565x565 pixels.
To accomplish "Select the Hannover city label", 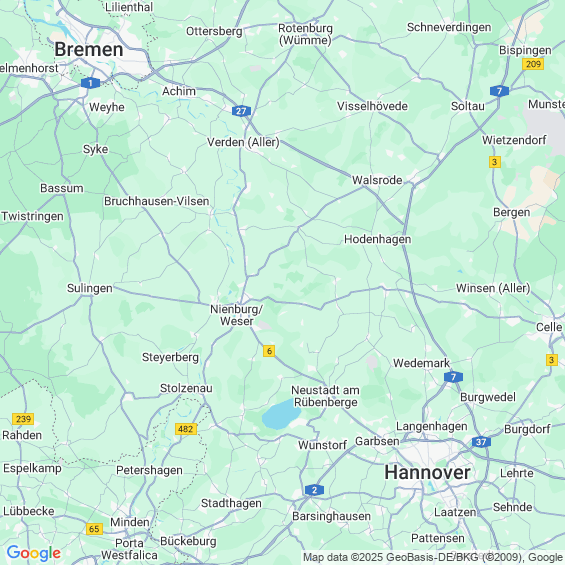I will click(x=427, y=472).
